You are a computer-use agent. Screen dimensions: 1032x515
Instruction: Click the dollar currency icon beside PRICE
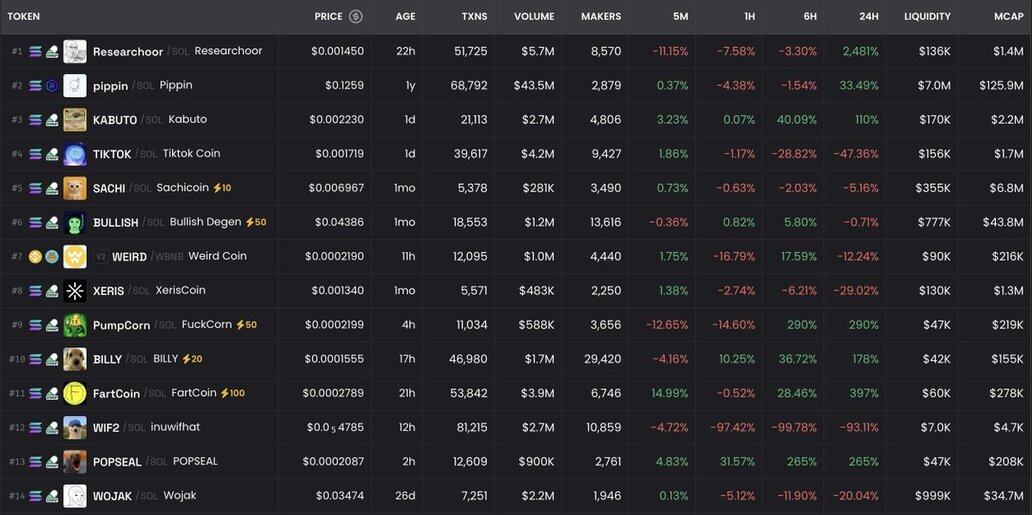pos(356,17)
